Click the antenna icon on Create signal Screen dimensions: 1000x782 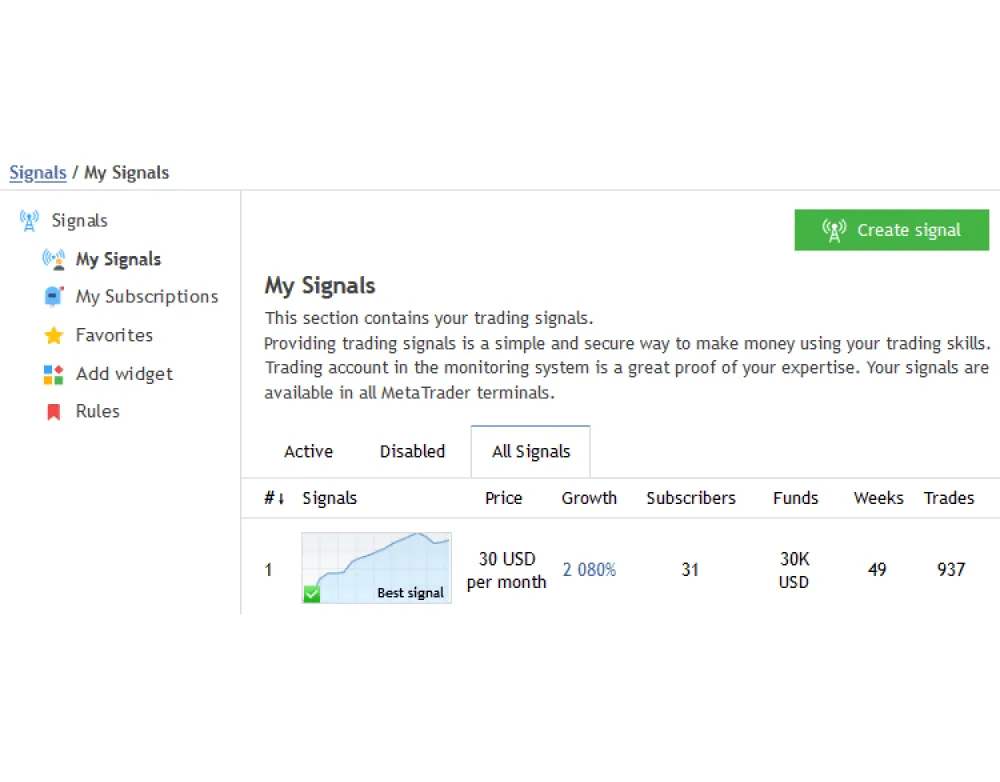click(x=834, y=230)
